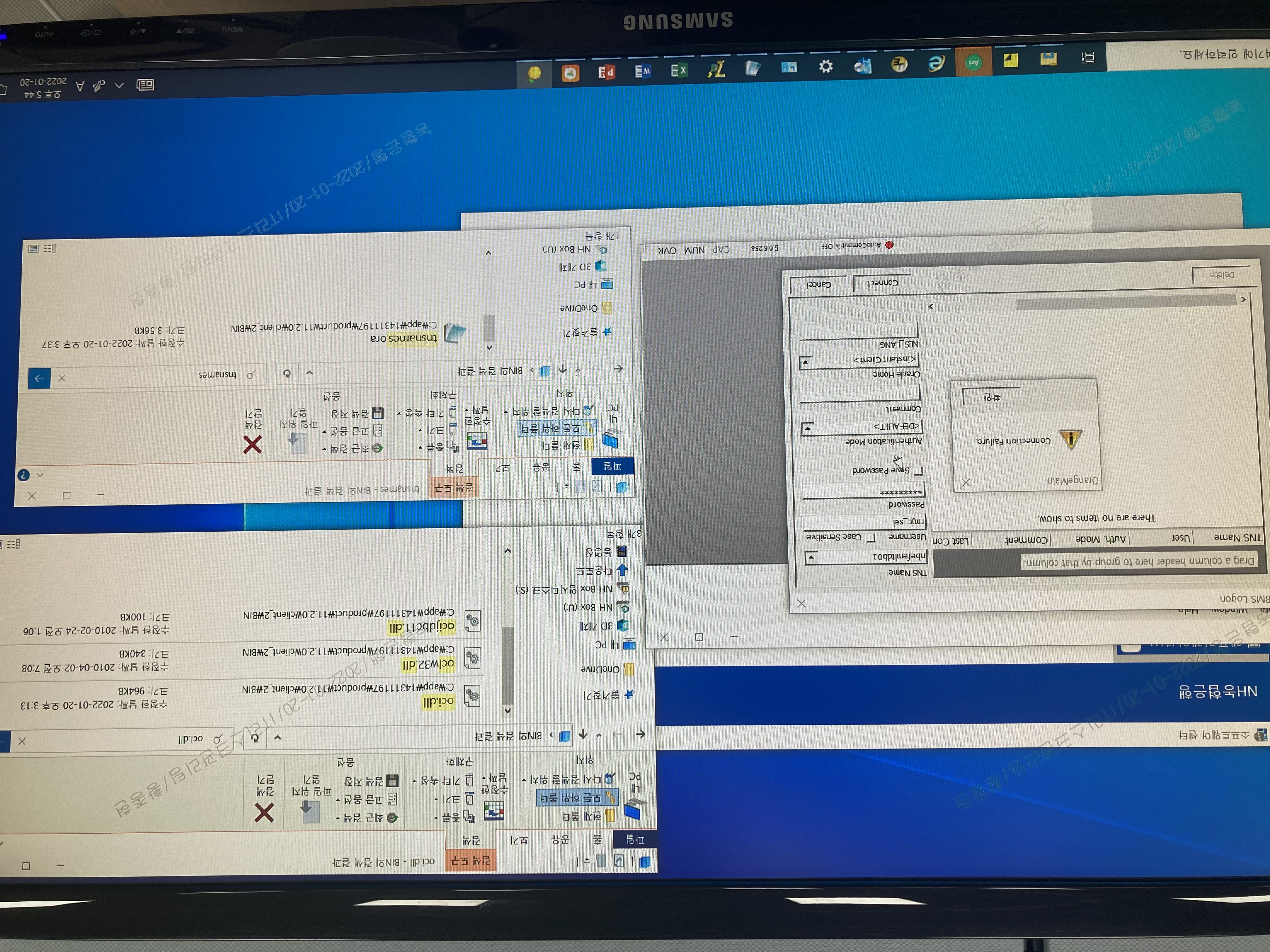Image resolution: width=1270 pixels, height=952 pixels.
Task: Click Save search disk icon in tnsnames ribbon
Action: pyautogui.click(x=377, y=413)
